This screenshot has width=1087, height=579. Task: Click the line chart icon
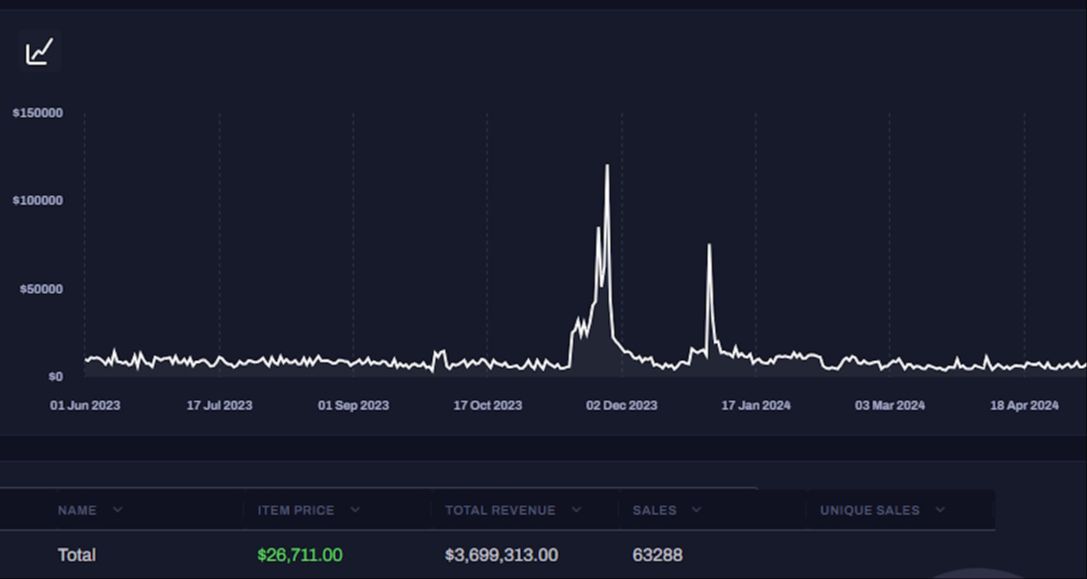40,52
